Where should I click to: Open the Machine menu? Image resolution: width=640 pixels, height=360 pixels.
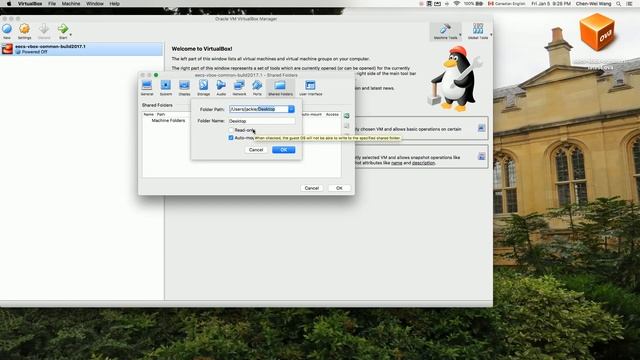(x=71, y=4)
